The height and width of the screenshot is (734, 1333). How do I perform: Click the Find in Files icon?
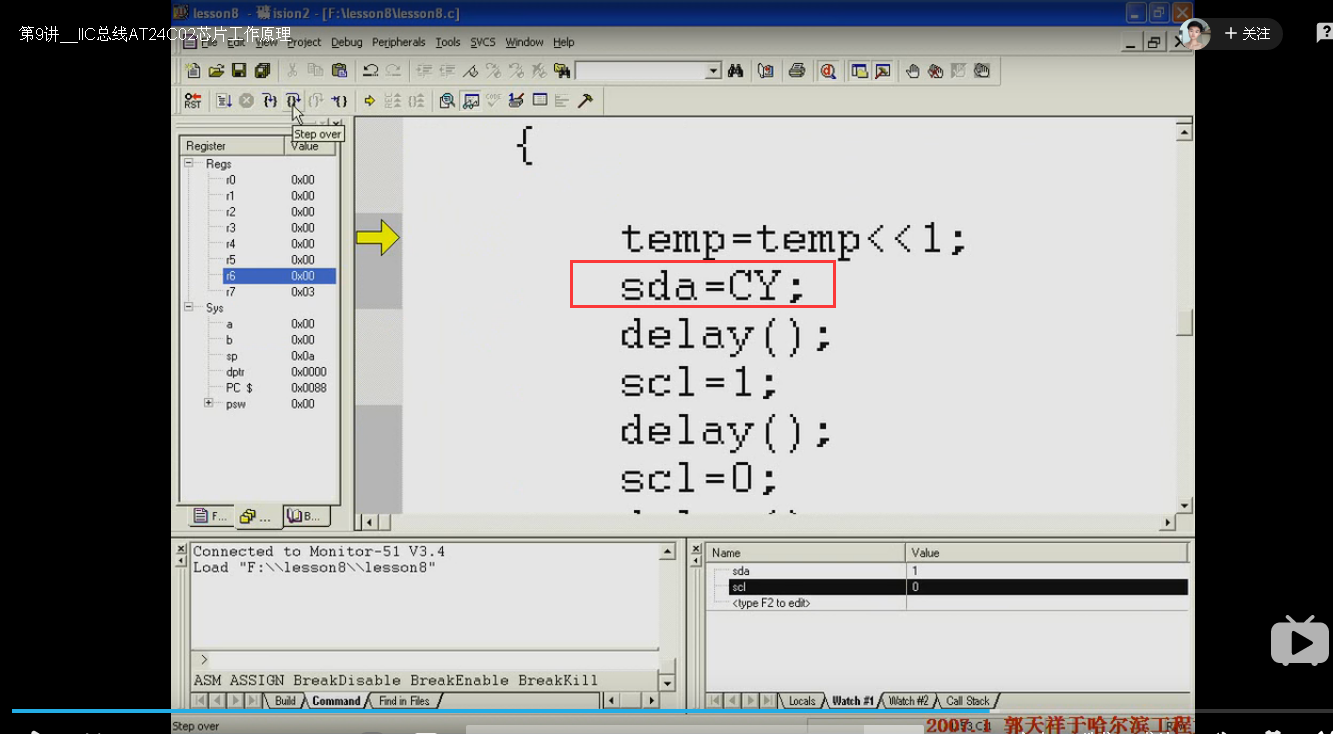563,71
